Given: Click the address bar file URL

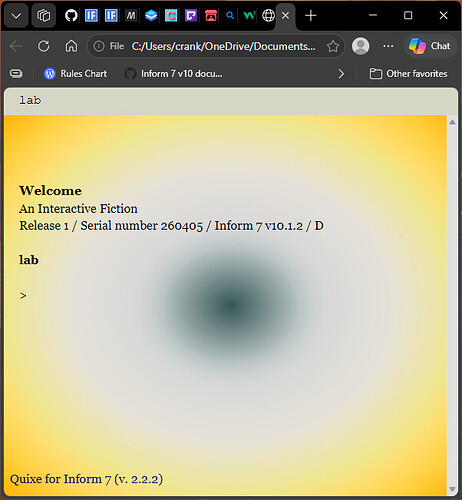Looking at the screenshot, I should (223, 46).
